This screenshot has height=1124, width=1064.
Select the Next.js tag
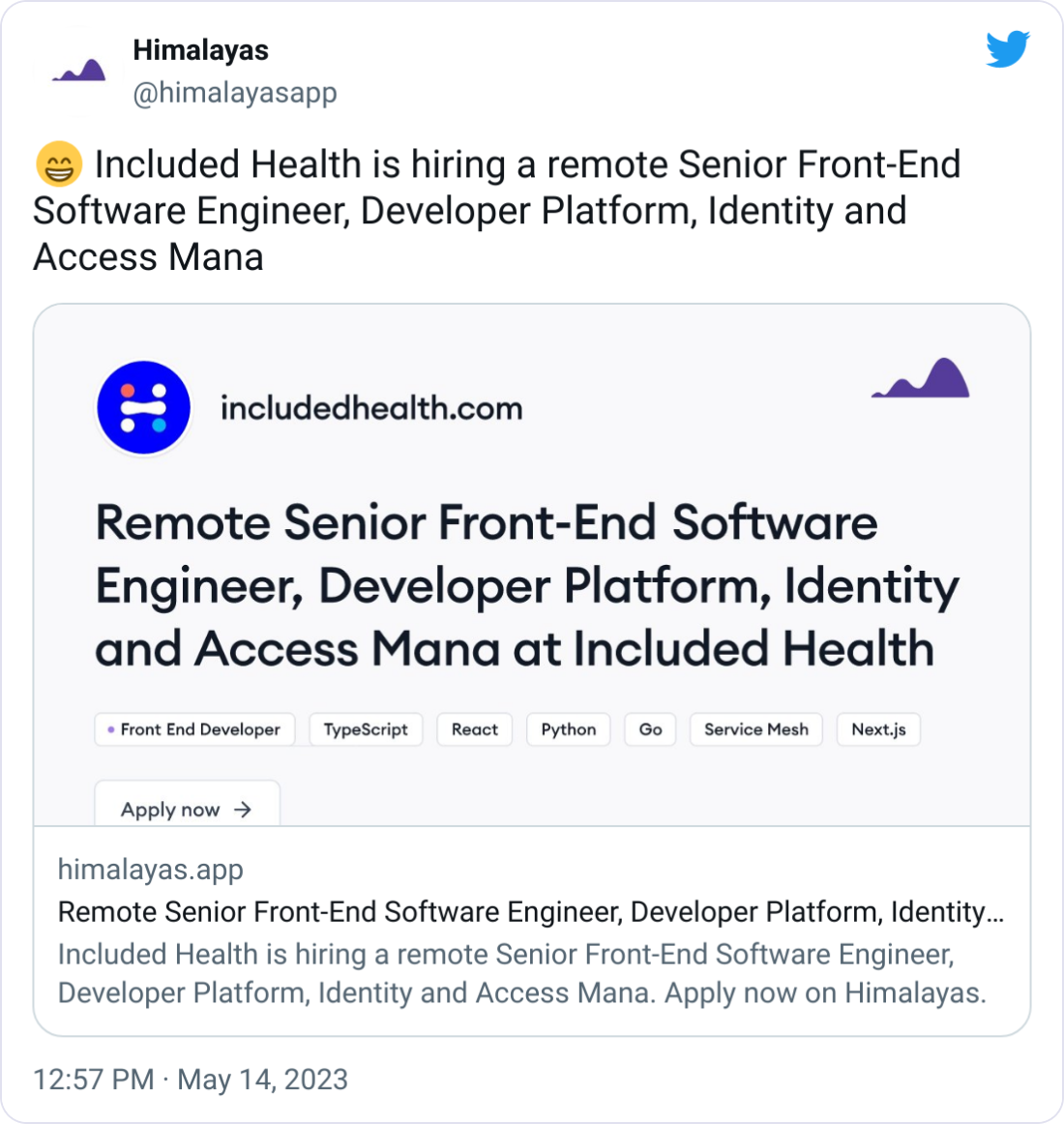coord(877,729)
